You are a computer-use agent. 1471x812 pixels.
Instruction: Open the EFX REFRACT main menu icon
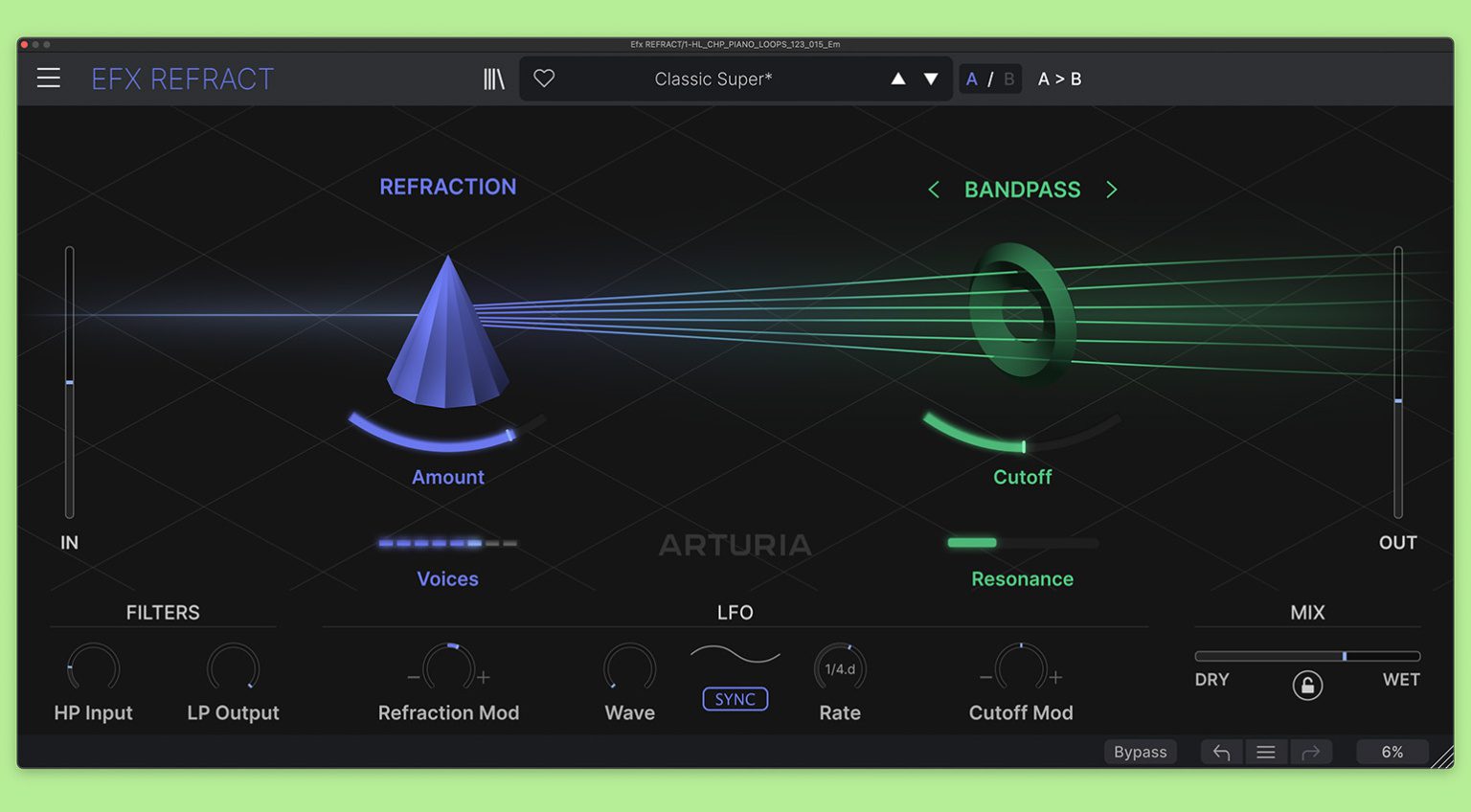pos(48,78)
